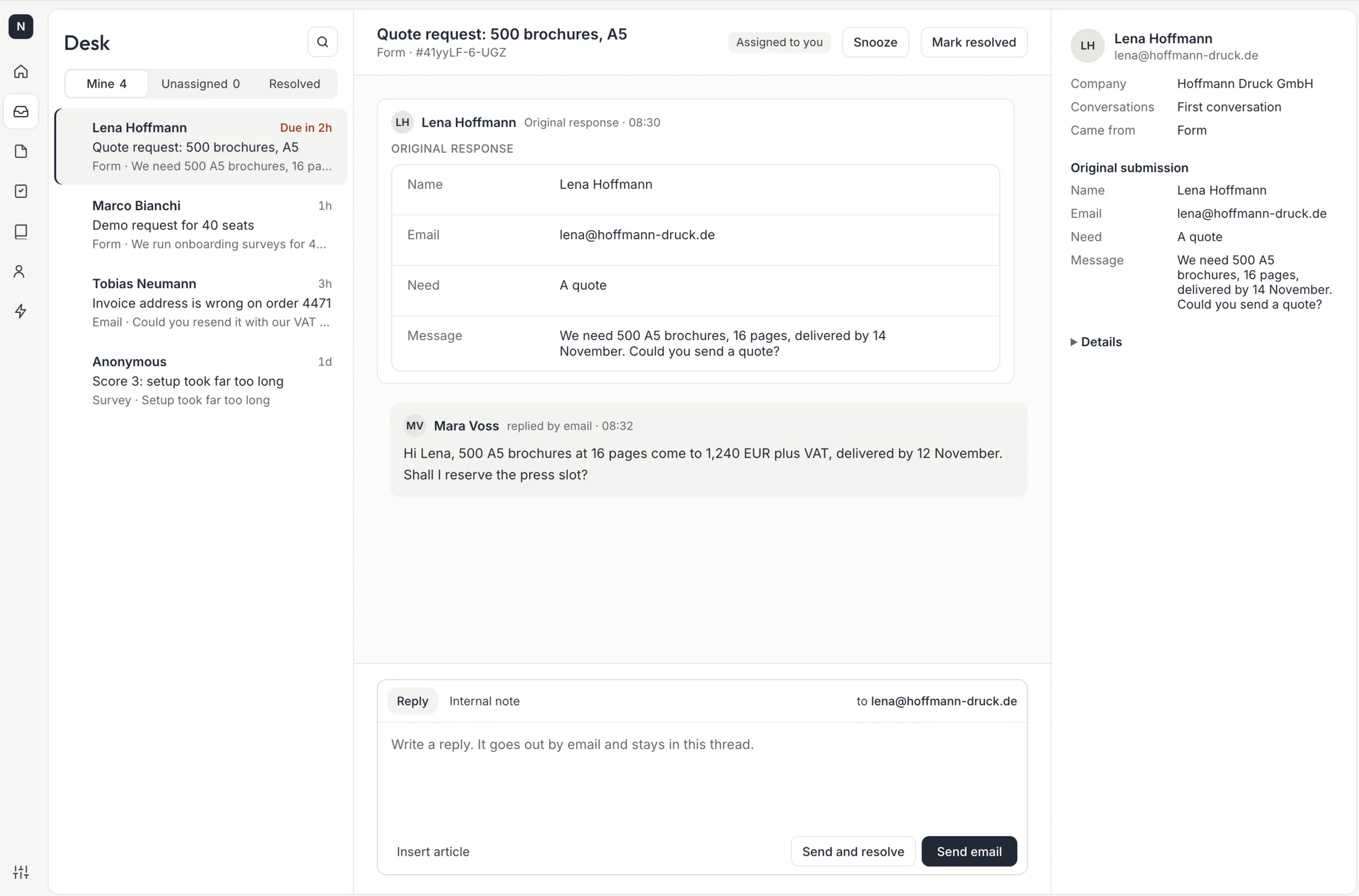Click Send and resolve button

tap(853, 851)
